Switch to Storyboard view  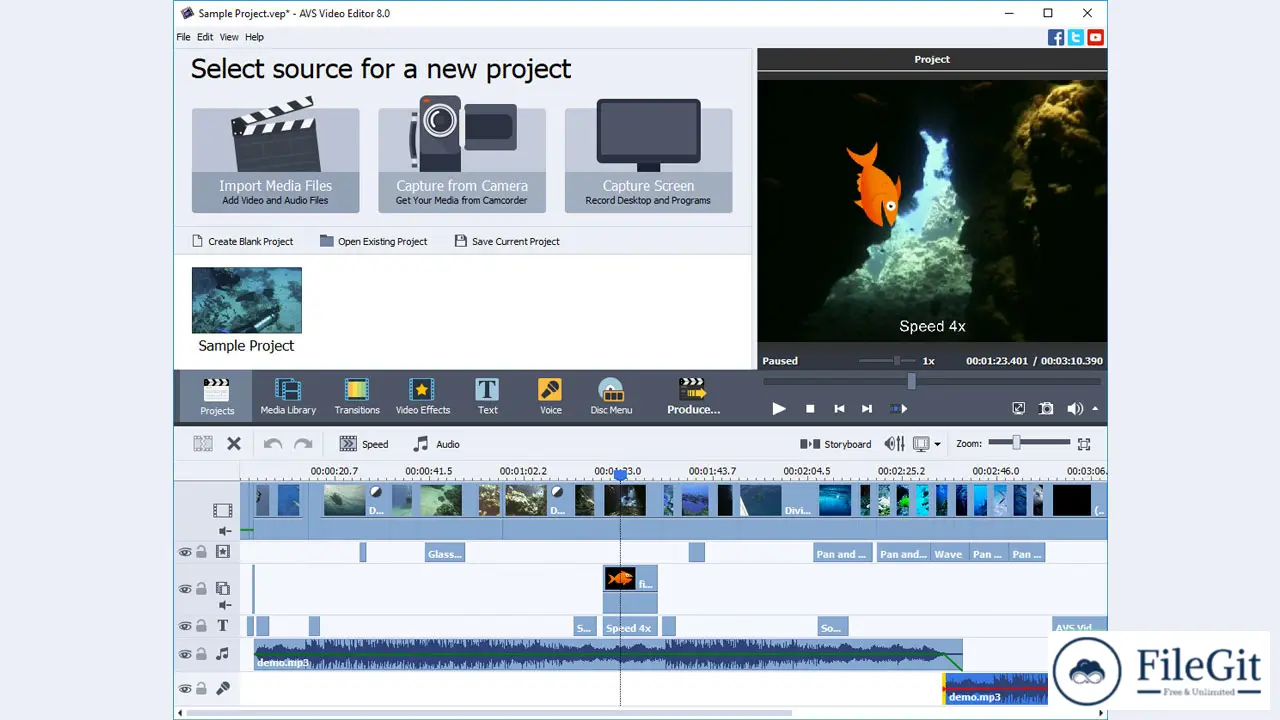(x=836, y=444)
